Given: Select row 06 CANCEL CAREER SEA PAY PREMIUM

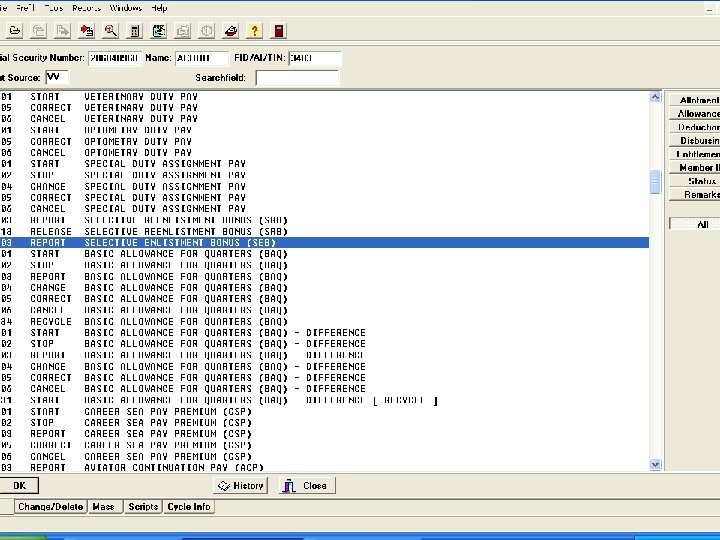Looking at the screenshot, I should tap(324, 456).
